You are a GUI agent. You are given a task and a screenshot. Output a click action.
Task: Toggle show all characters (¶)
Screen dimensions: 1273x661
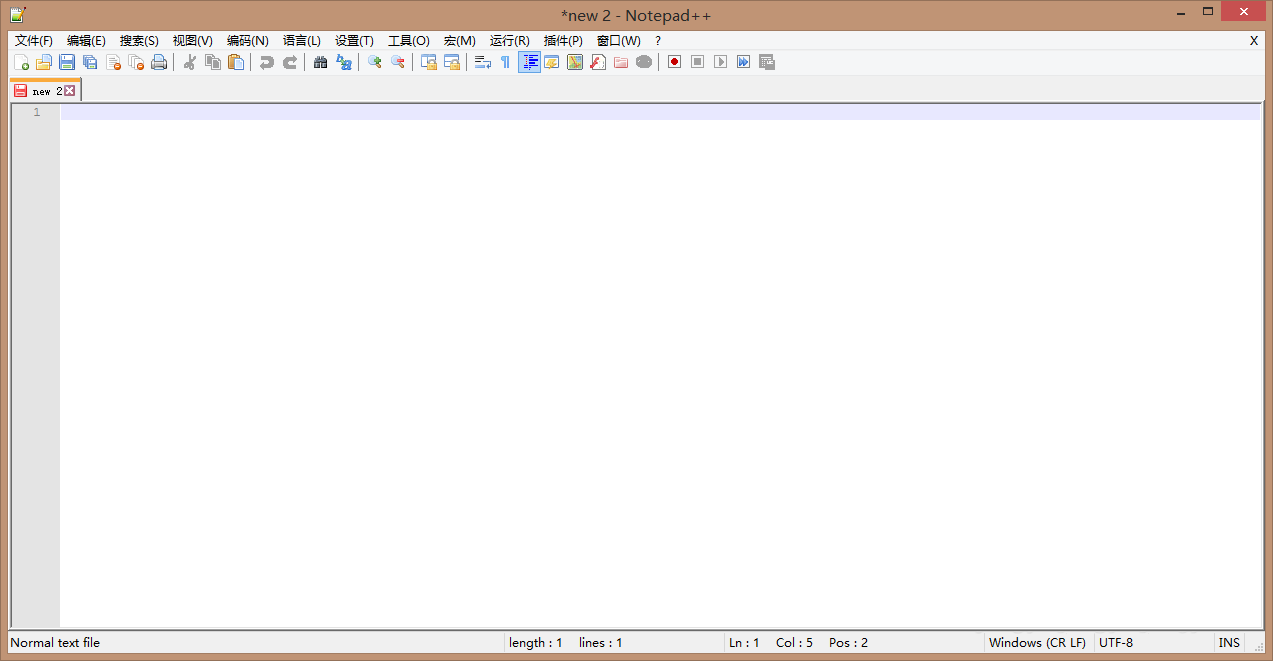tap(505, 62)
